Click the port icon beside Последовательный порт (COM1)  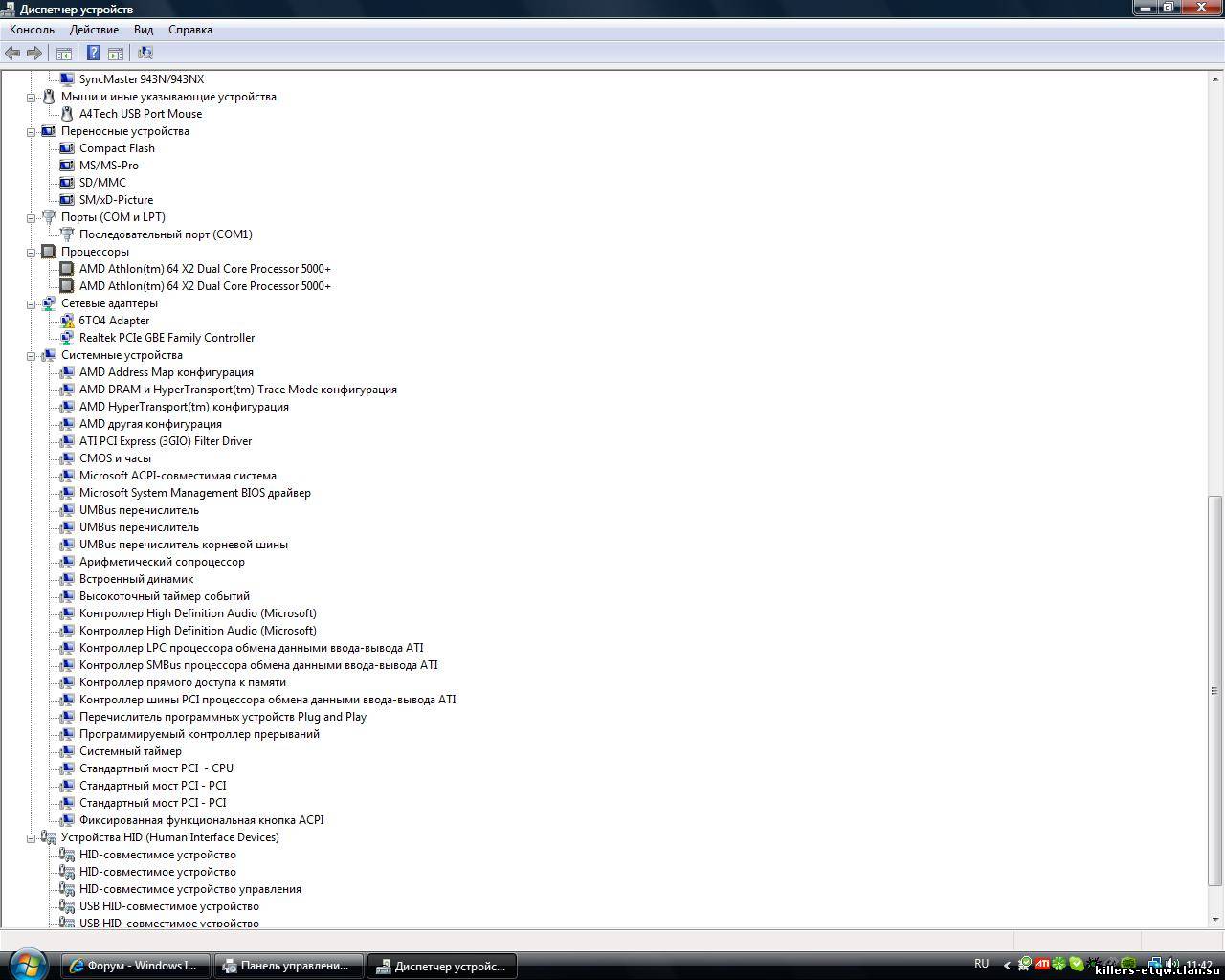pos(67,234)
